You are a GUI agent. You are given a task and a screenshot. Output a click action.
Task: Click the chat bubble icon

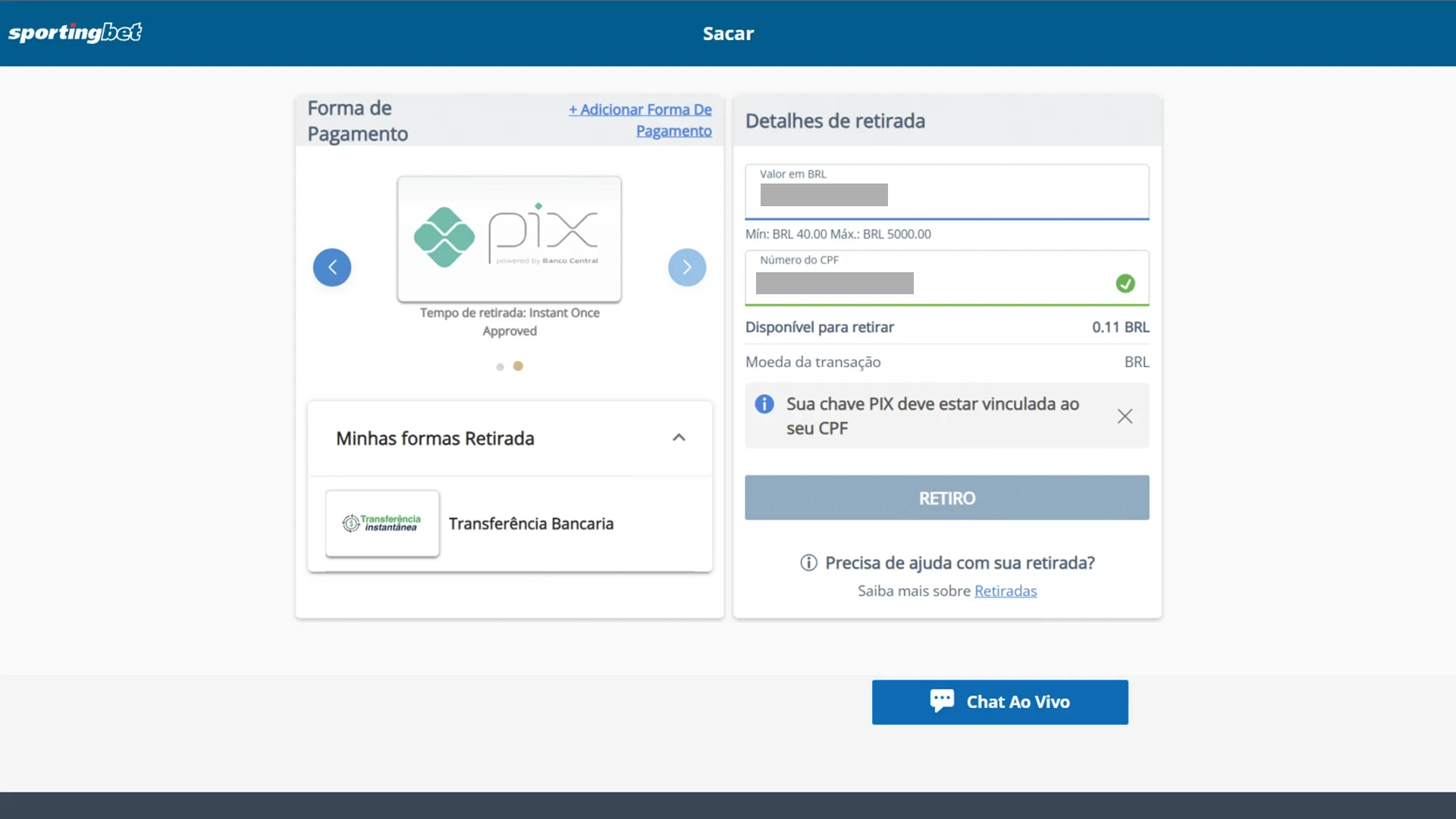[x=942, y=701]
